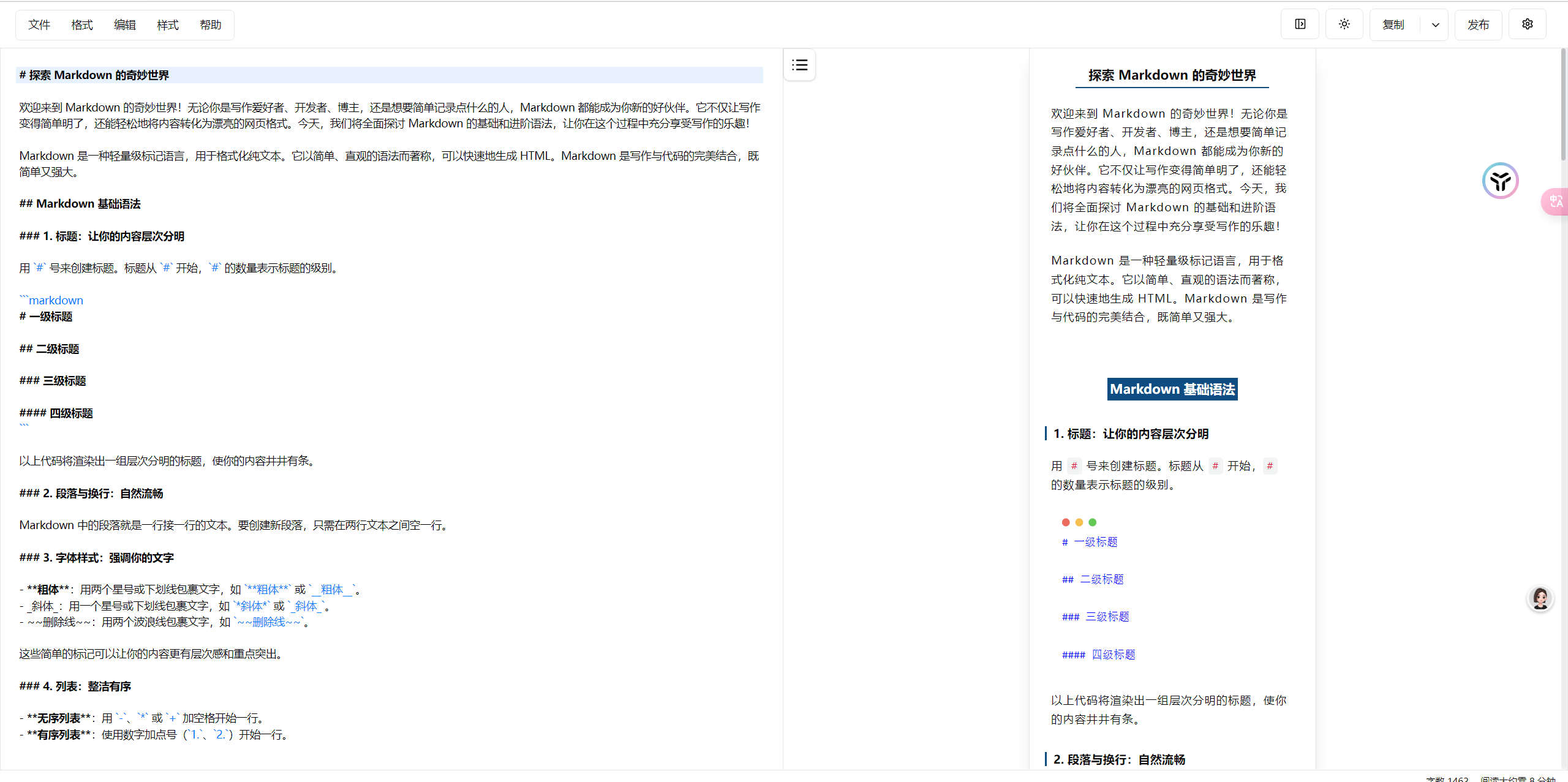Open the 编辑 menu
This screenshot has width=1568, height=782.
[125, 25]
